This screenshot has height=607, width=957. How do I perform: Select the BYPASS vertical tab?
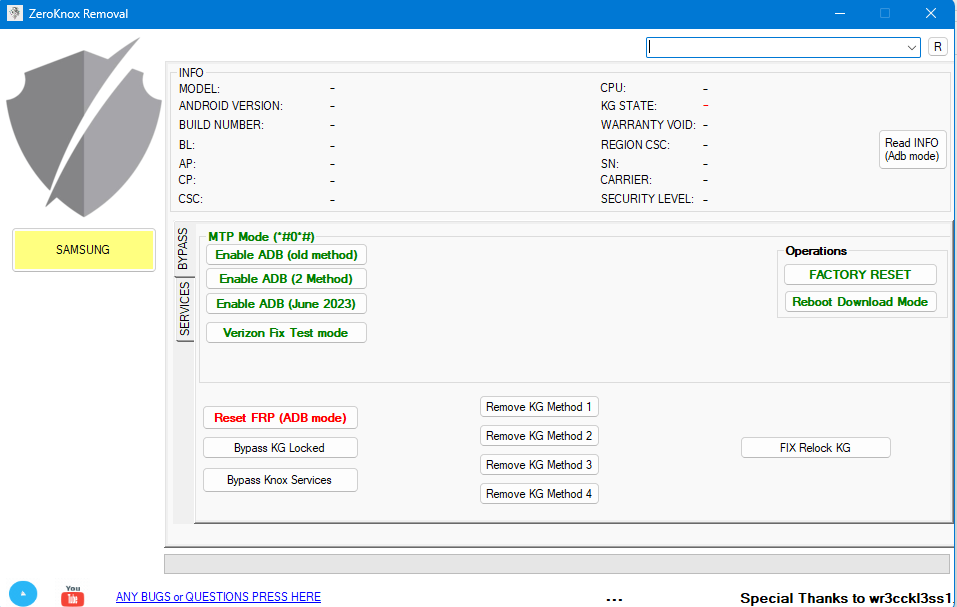tap(184, 249)
